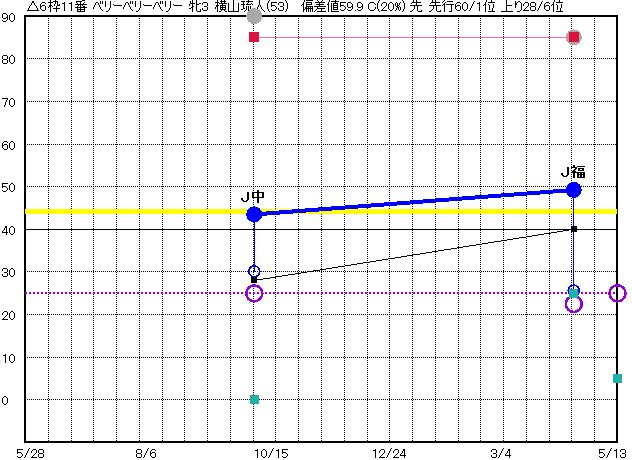Click the teal square at the far right near value 5

click(x=617, y=378)
